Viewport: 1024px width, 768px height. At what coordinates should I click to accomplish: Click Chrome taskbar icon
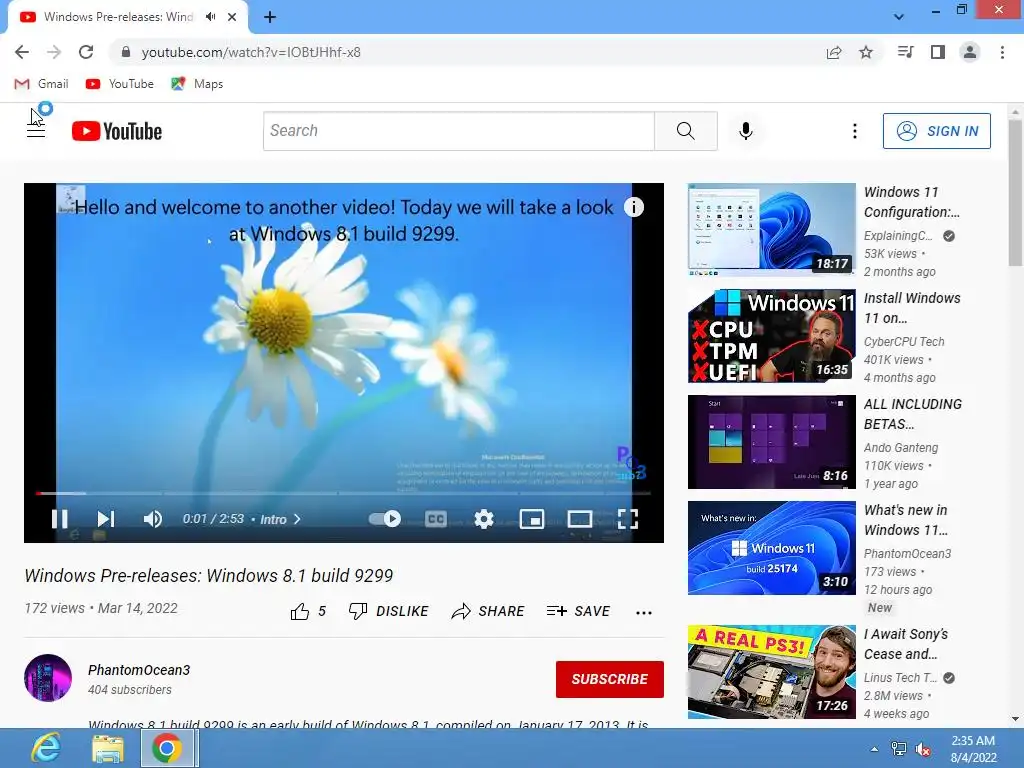click(168, 748)
